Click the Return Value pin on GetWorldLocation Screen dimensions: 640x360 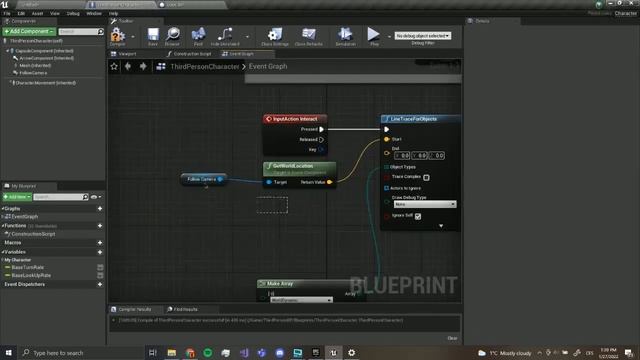tap(329, 182)
